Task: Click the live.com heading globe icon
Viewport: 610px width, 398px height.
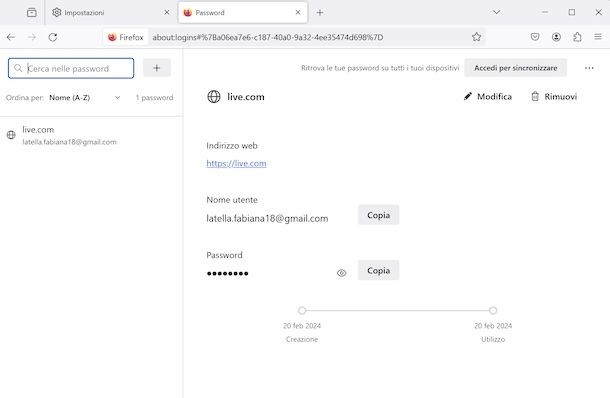Action: [214, 96]
